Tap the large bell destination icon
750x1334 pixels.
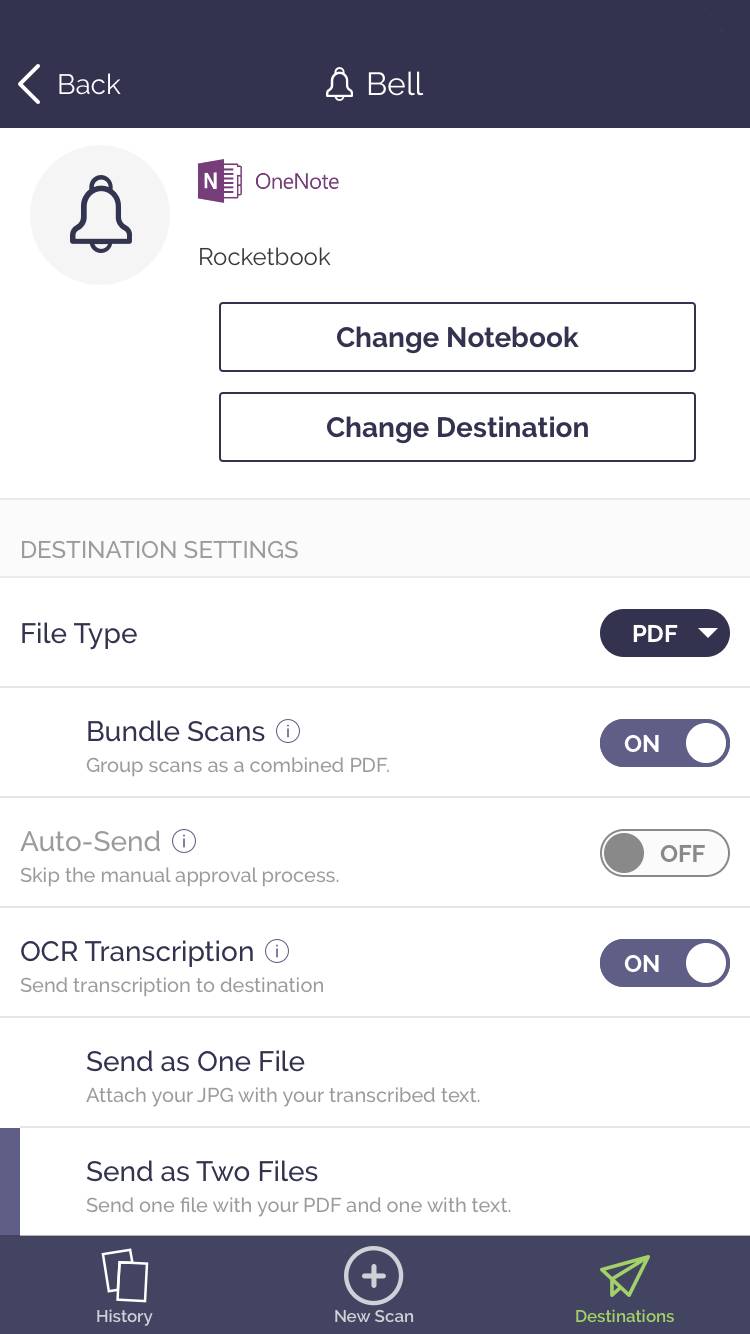point(100,214)
